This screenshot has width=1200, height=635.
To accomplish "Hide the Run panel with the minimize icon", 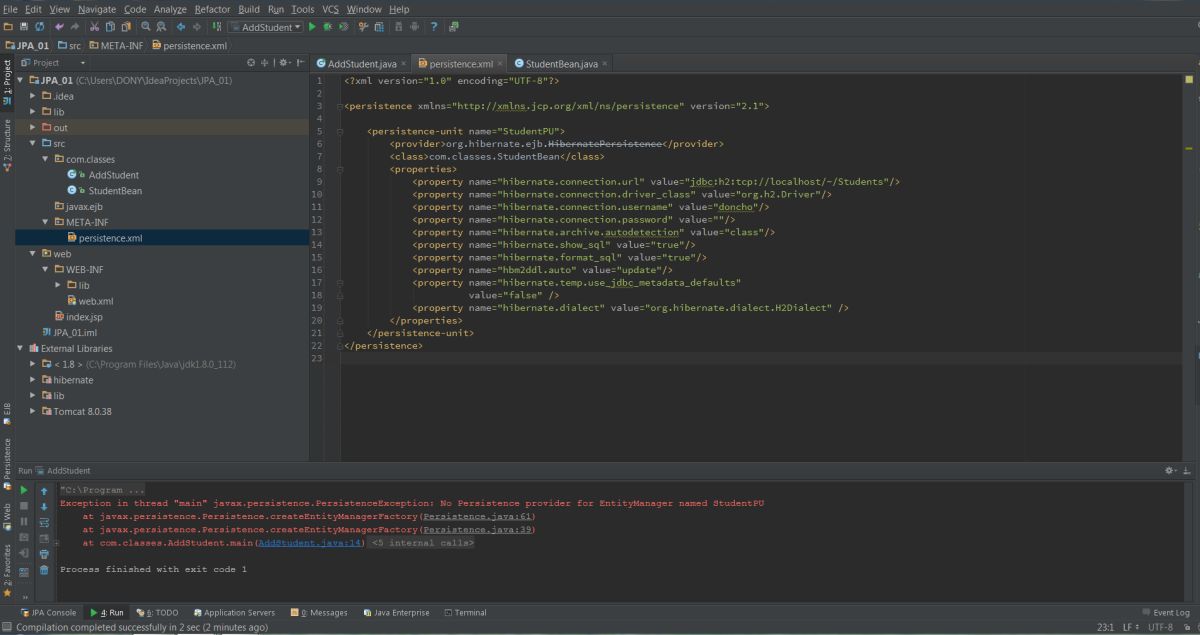I will click(x=1187, y=470).
